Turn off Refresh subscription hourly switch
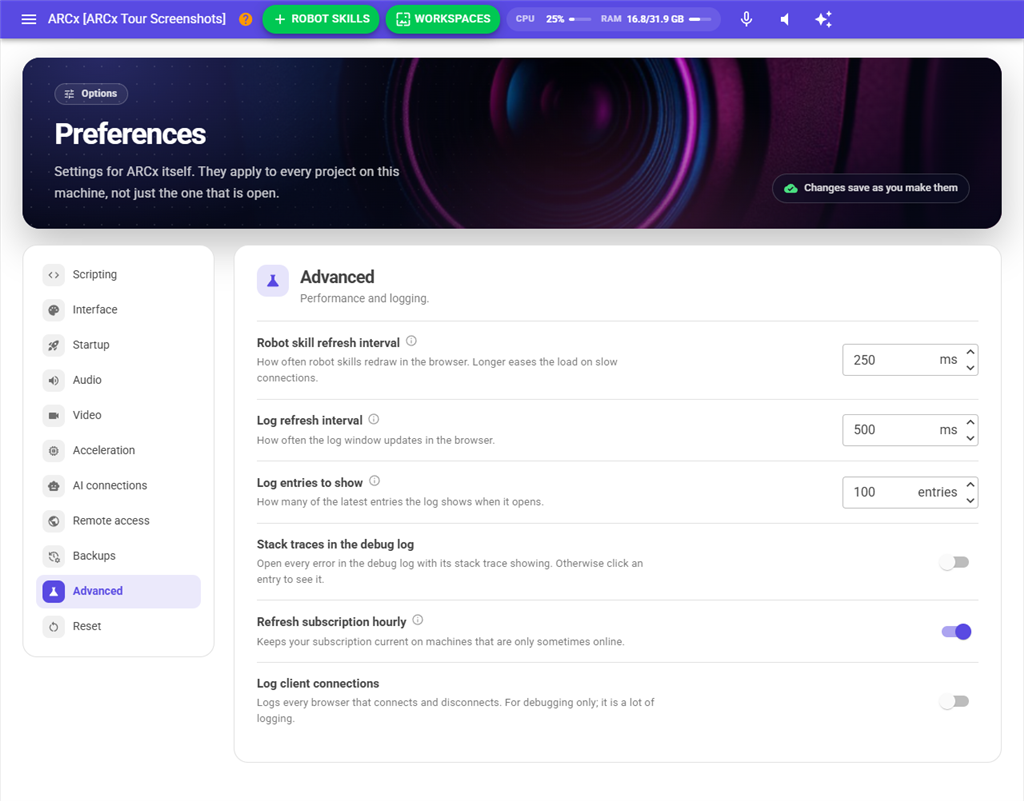Screen dimensions: 1024x801 click(956, 631)
